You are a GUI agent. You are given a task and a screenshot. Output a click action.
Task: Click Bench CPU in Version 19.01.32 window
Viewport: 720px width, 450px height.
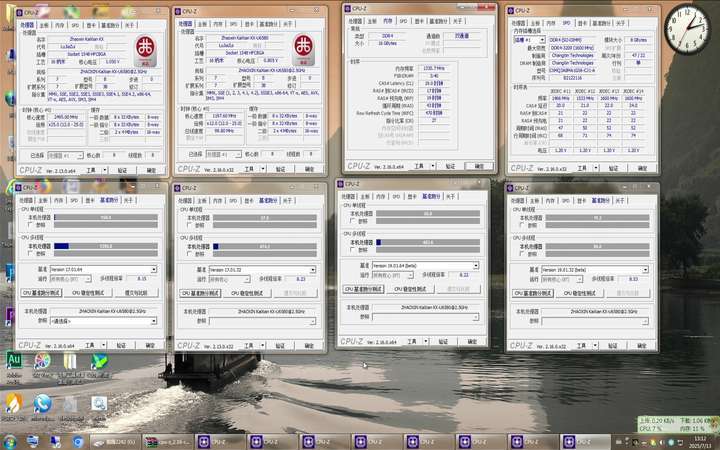(533, 293)
